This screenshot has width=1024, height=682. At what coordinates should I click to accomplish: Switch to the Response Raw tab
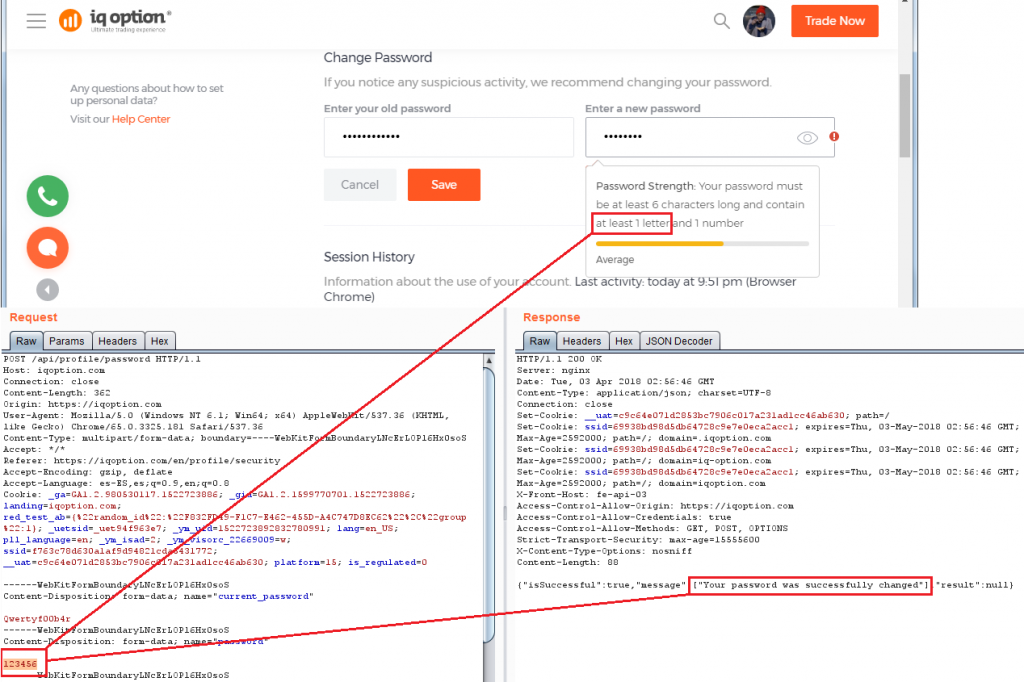pyautogui.click(x=539, y=341)
